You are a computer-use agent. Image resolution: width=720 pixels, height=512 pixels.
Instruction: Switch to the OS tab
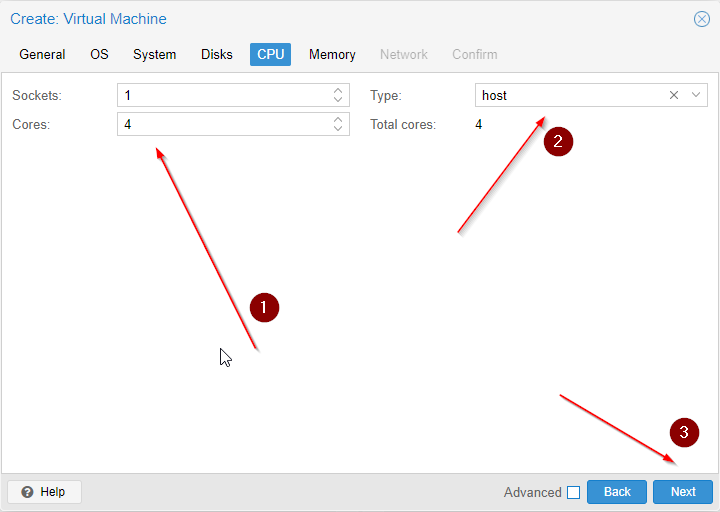click(99, 54)
